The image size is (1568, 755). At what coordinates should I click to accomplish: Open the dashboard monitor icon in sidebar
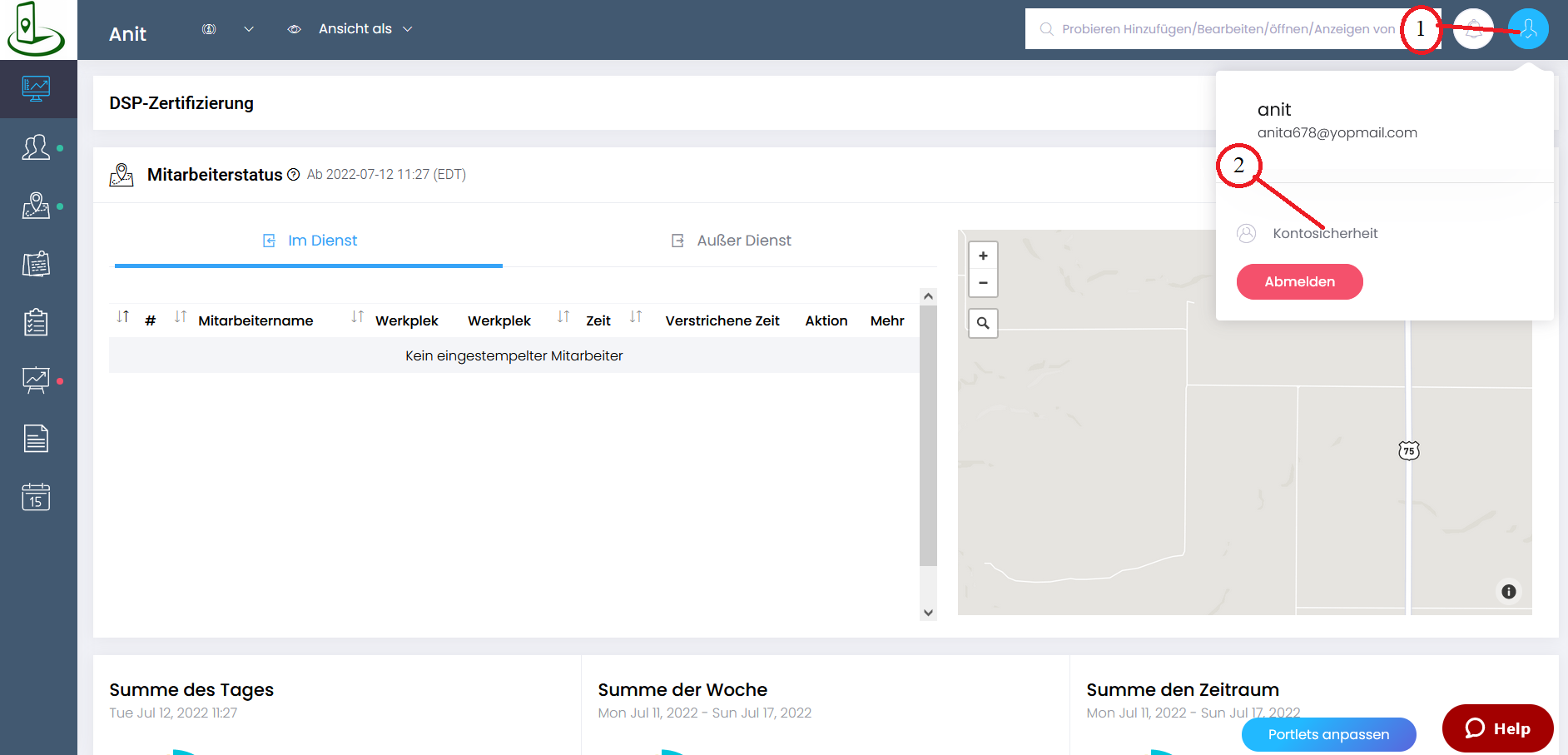[36, 88]
